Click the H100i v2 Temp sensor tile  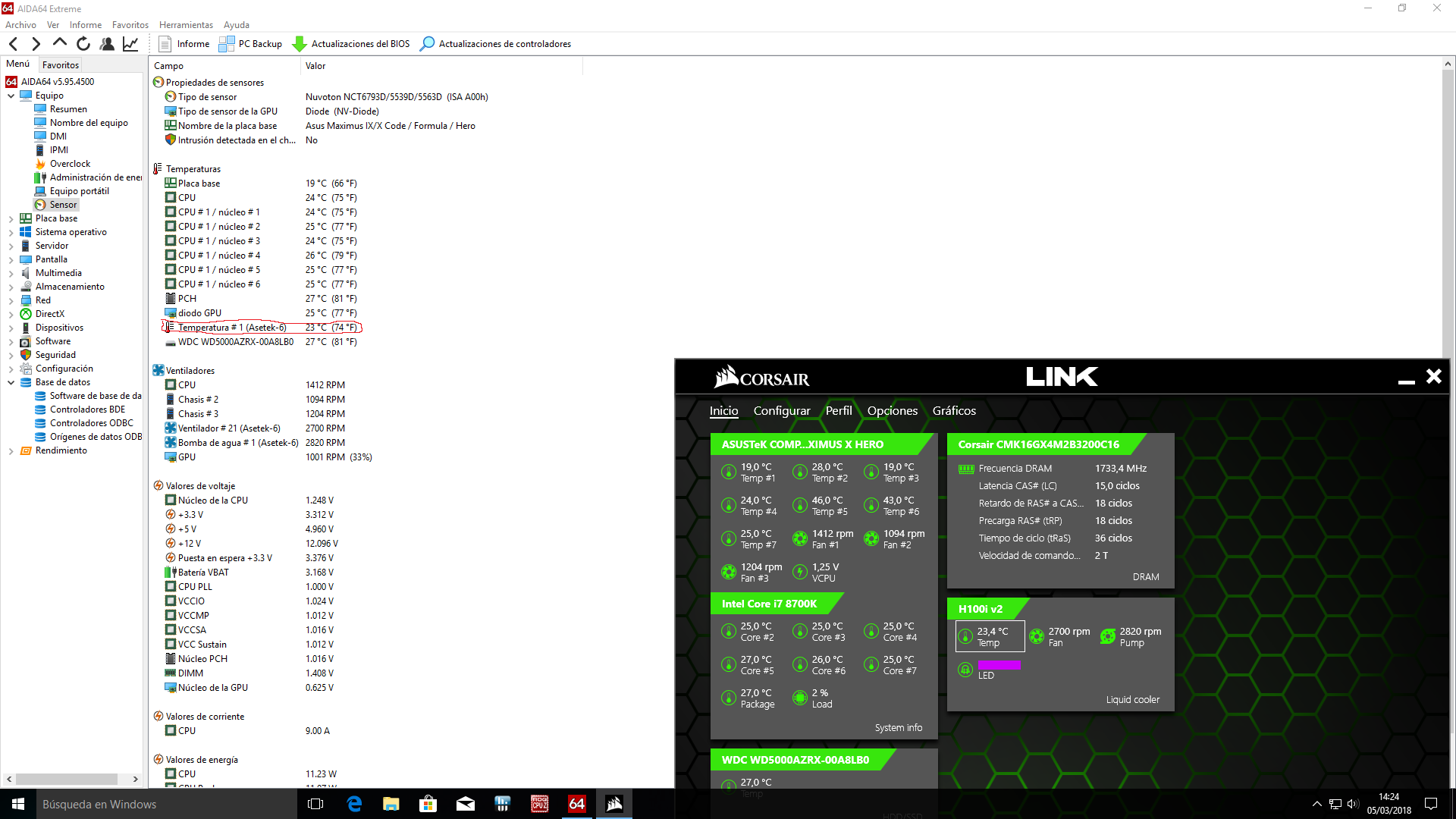point(990,637)
